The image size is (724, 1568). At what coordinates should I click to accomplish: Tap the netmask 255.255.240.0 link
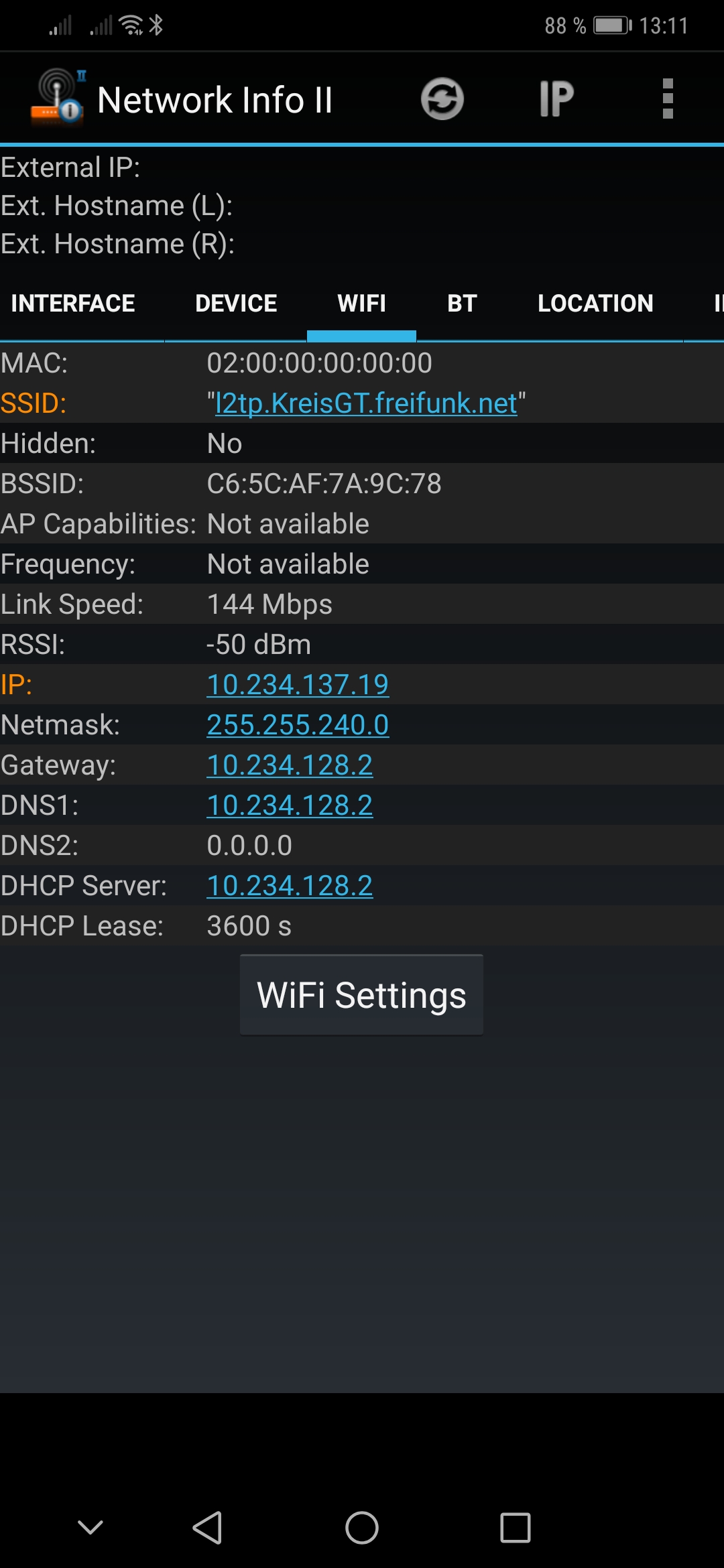point(298,725)
